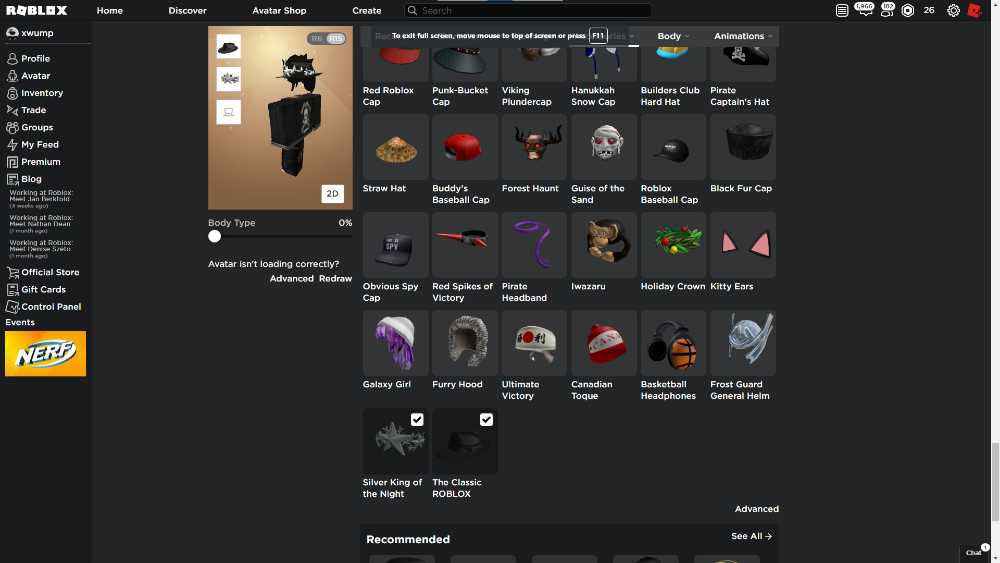Open the Trade sidebar icon
1000x563 pixels.
pyautogui.click(x=12, y=110)
